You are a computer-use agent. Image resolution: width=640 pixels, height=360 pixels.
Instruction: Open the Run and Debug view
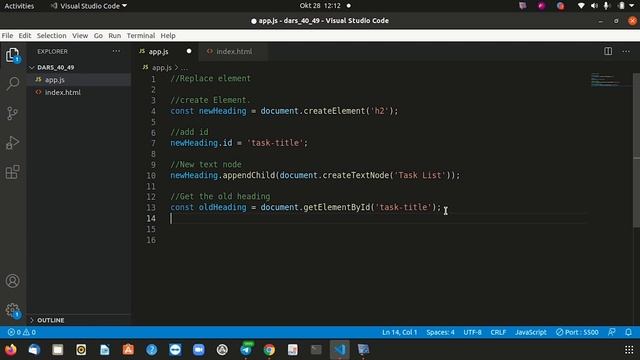(13, 142)
